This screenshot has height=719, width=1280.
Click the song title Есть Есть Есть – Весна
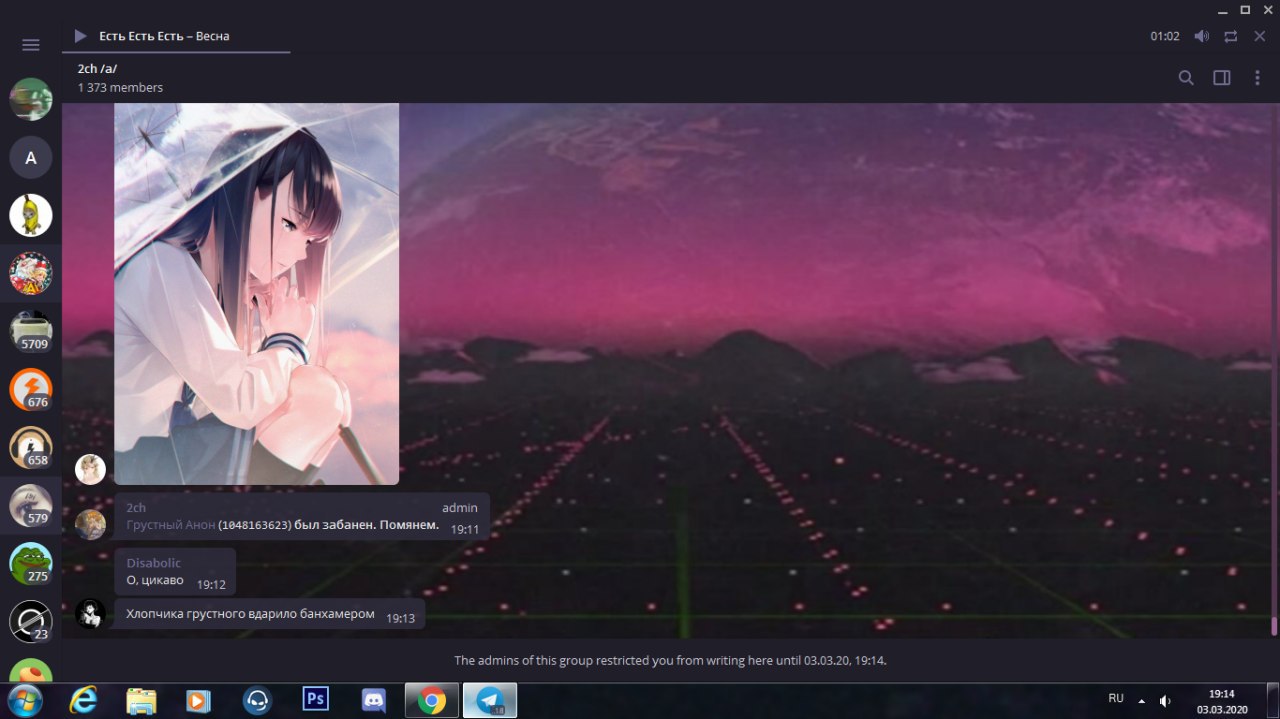point(164,36)
